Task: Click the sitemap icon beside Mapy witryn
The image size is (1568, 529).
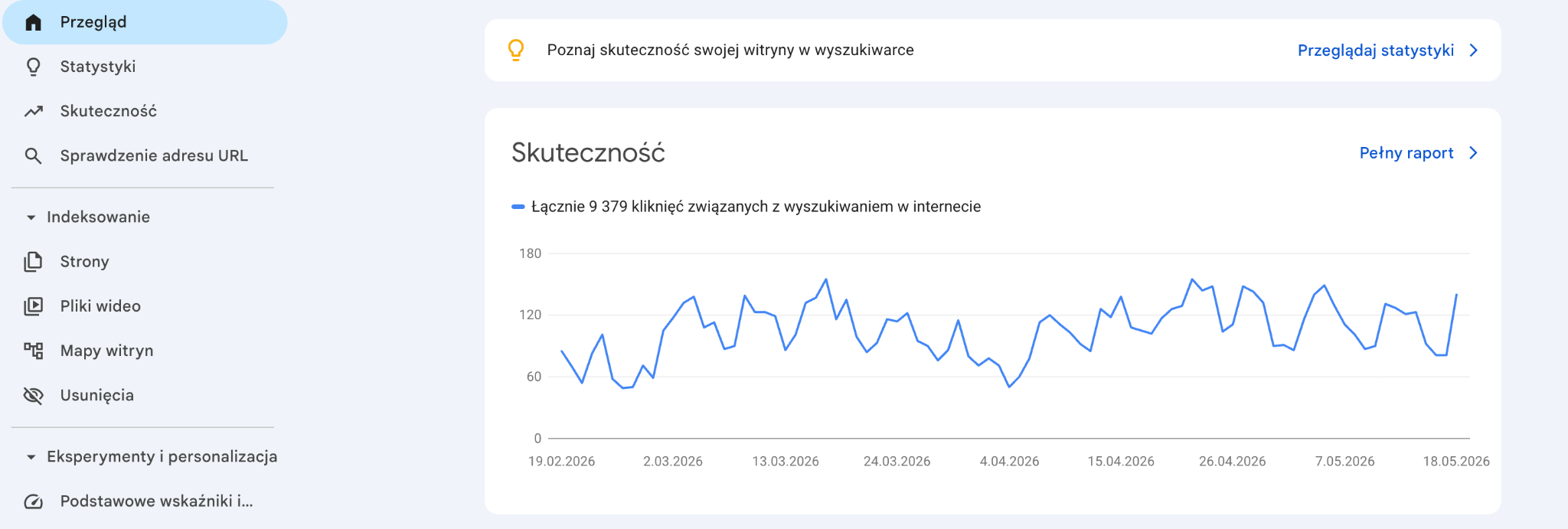Action: coord(33,351)
